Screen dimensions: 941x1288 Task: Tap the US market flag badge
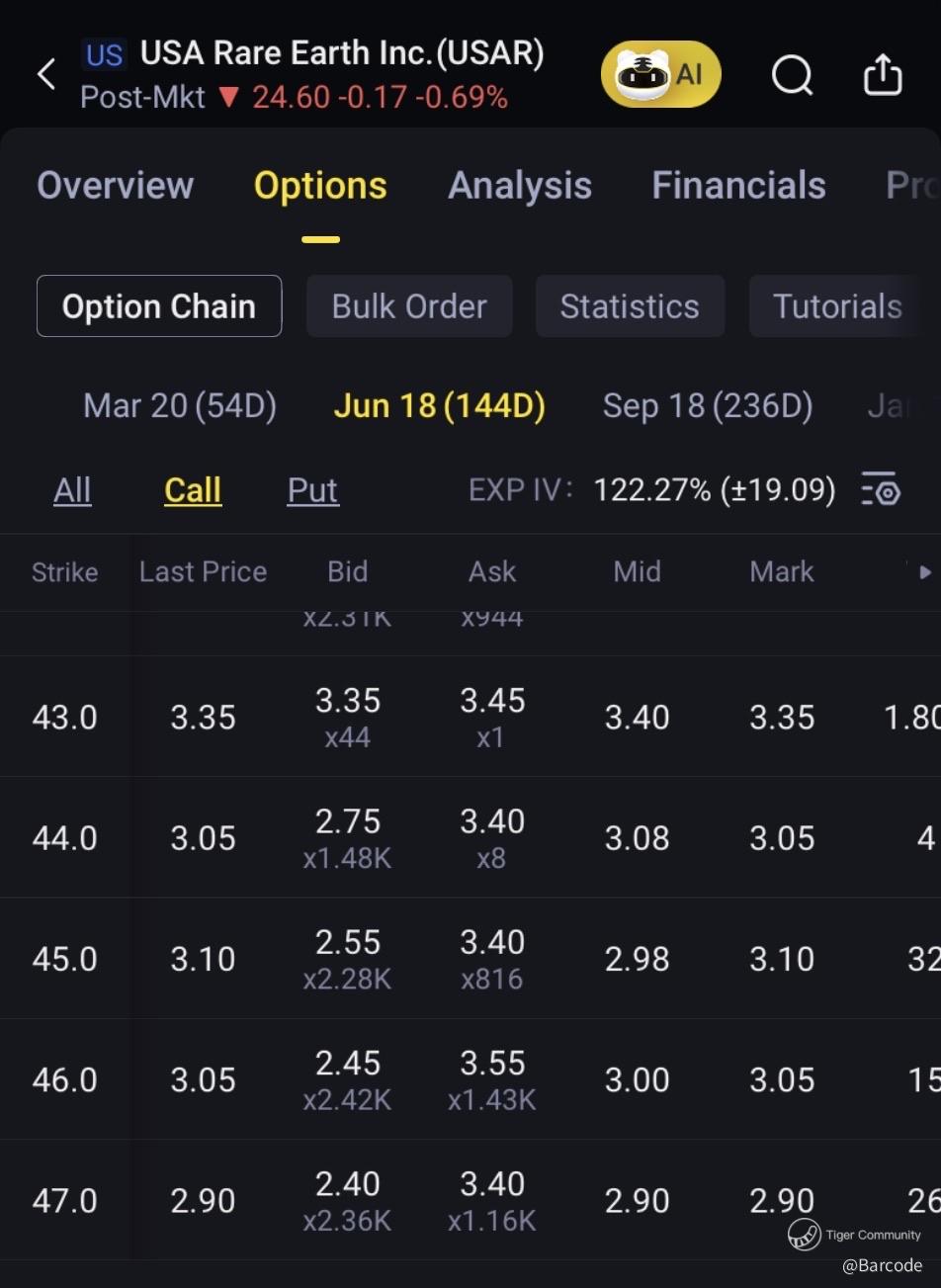coord(104,54)
